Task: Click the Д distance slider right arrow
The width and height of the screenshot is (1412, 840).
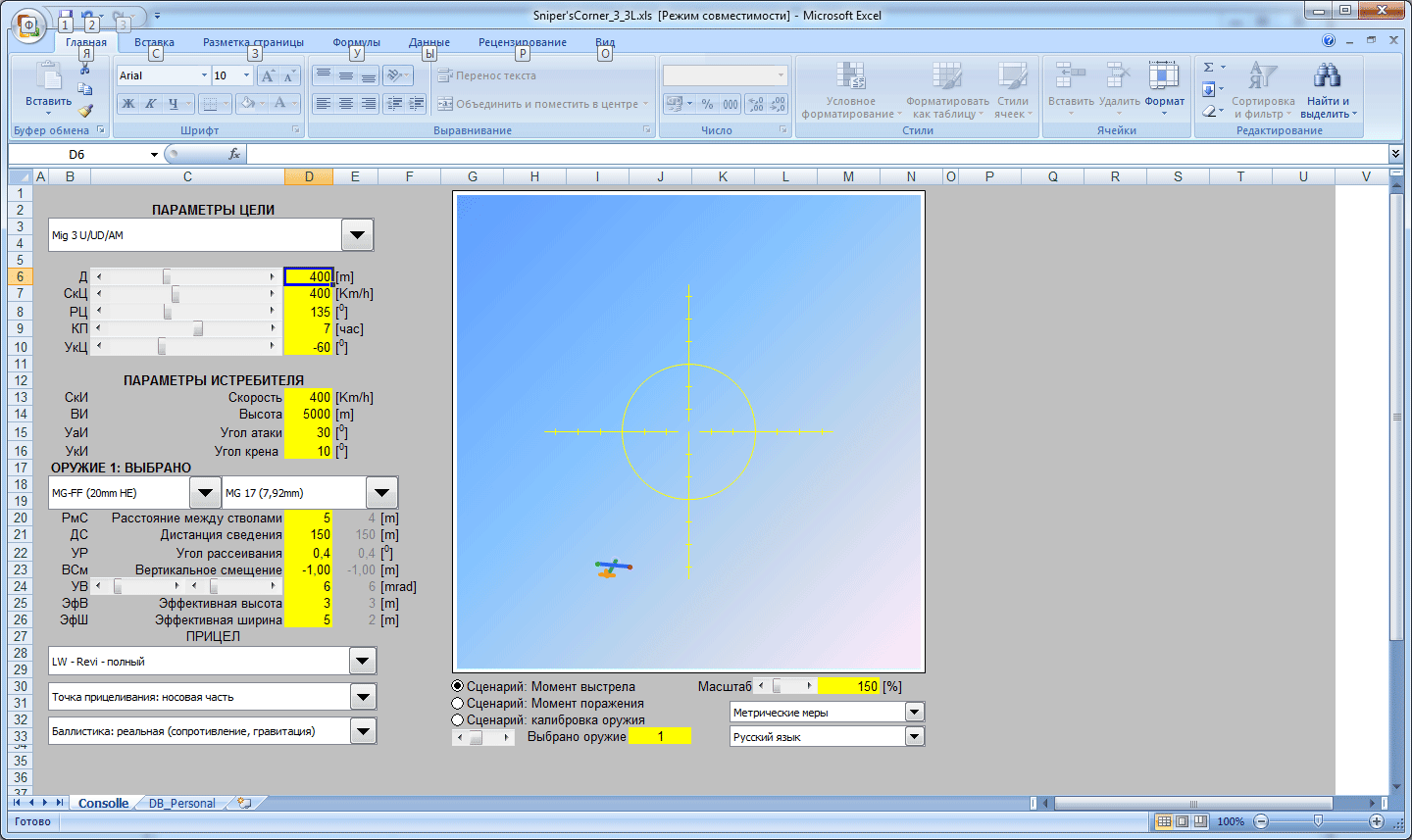Action: tap(273, 276)
